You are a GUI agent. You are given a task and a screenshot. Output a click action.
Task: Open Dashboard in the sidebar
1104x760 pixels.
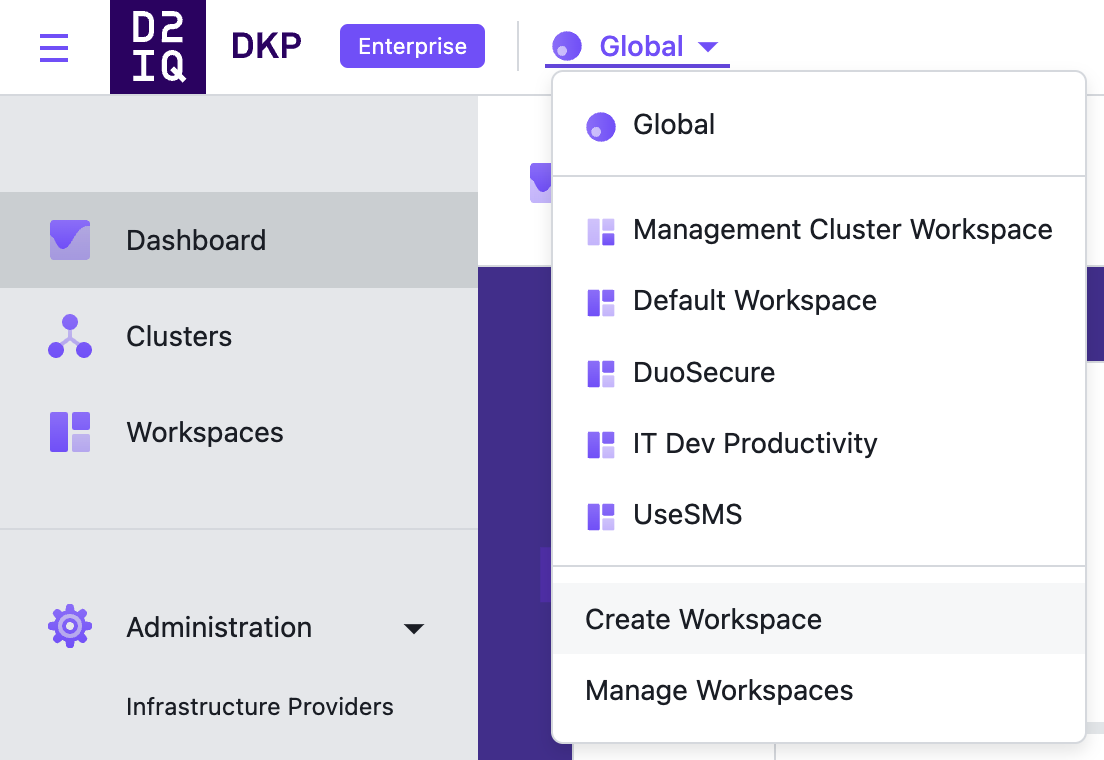[x=239, y=240]
